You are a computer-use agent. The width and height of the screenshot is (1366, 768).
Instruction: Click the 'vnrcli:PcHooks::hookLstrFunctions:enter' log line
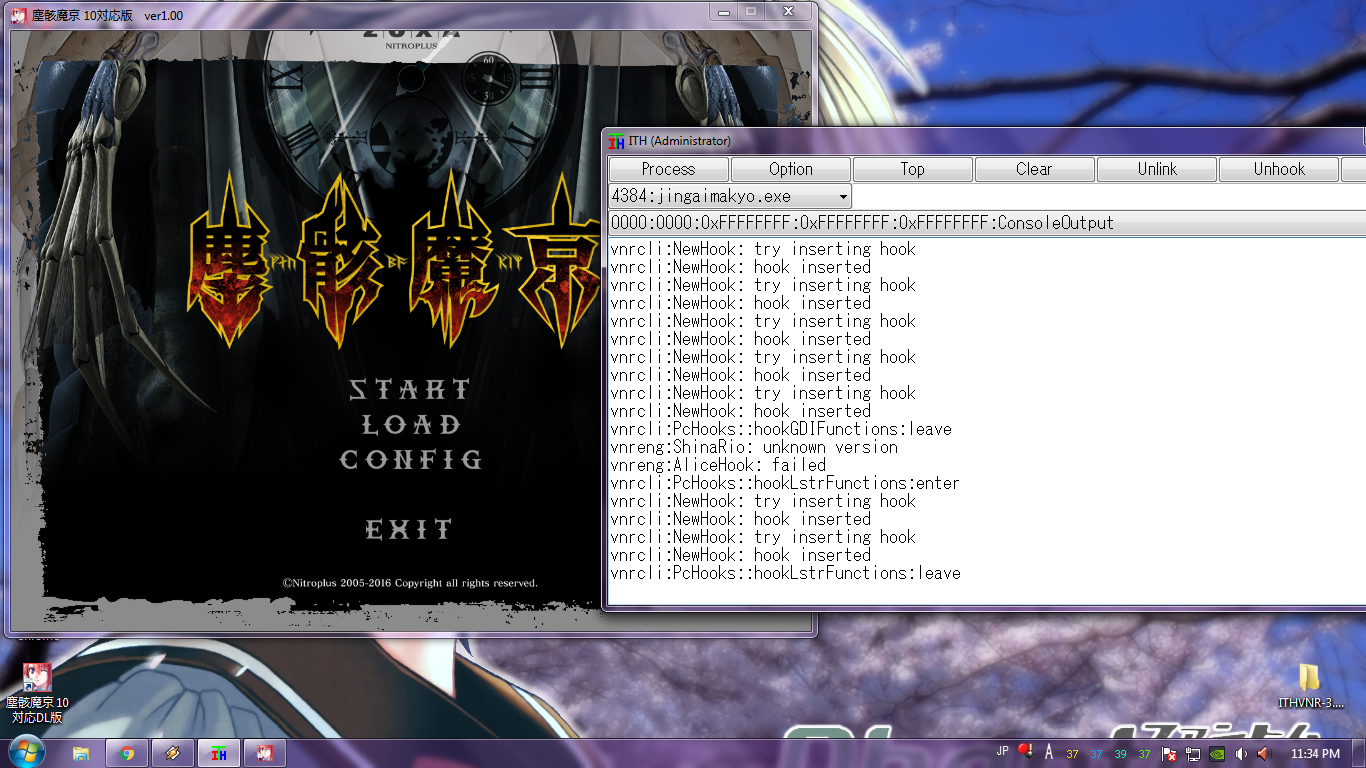[x=785, y=483]
